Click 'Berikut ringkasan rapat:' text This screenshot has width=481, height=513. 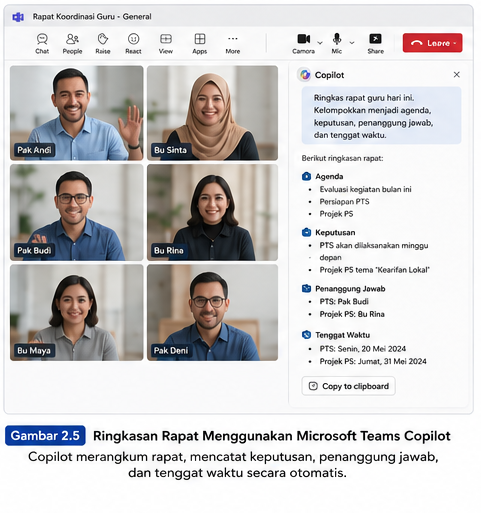coord(342,158)
